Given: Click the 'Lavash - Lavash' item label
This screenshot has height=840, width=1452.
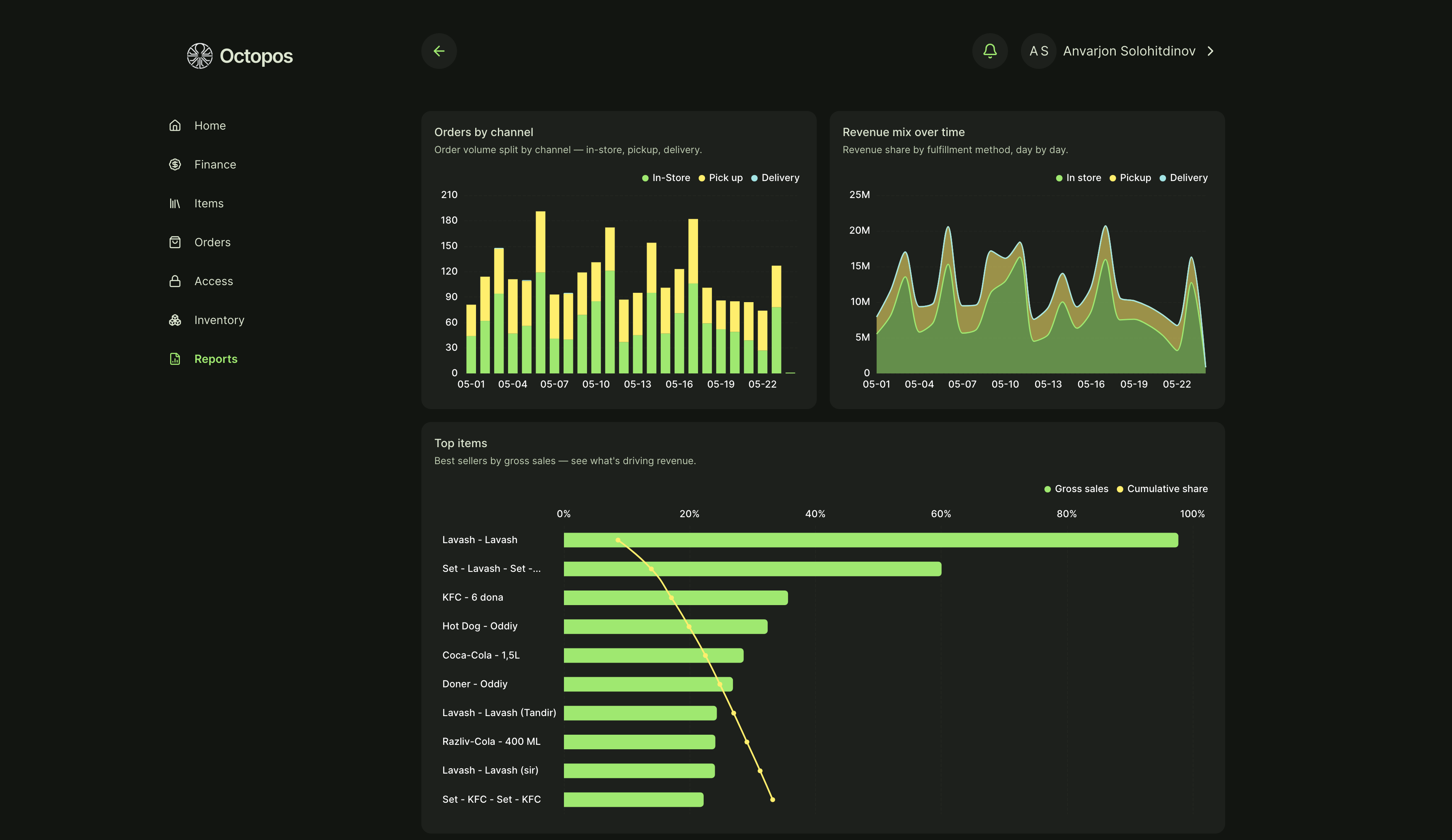Looking at the screenshot, I should (x=479, y=540).
